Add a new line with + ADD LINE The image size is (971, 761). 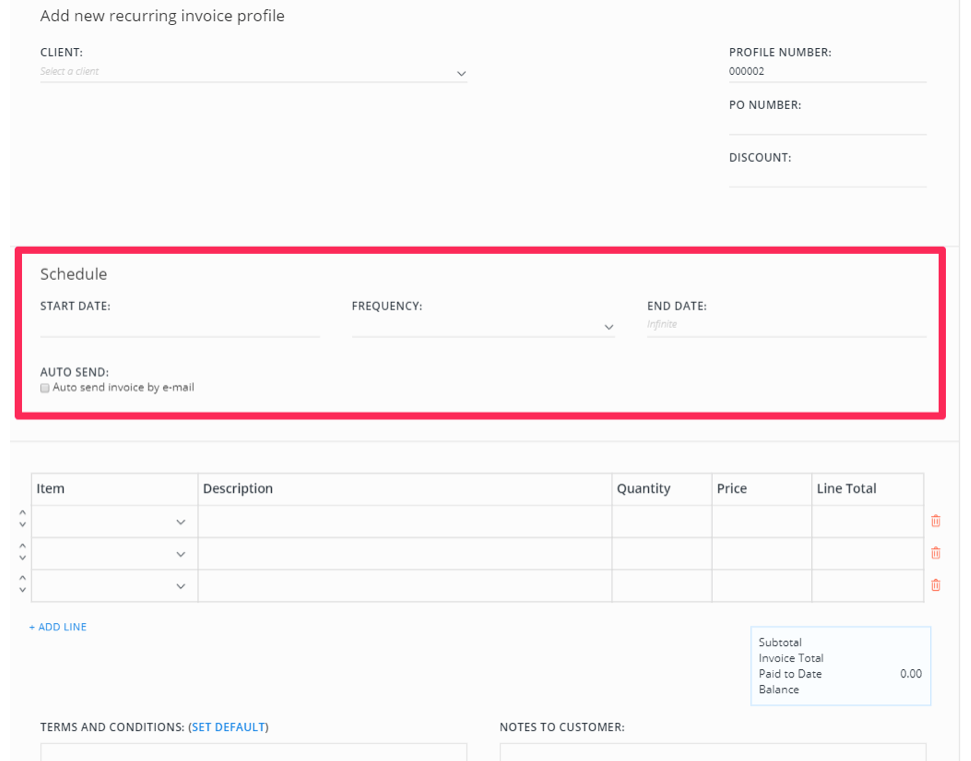58,627
